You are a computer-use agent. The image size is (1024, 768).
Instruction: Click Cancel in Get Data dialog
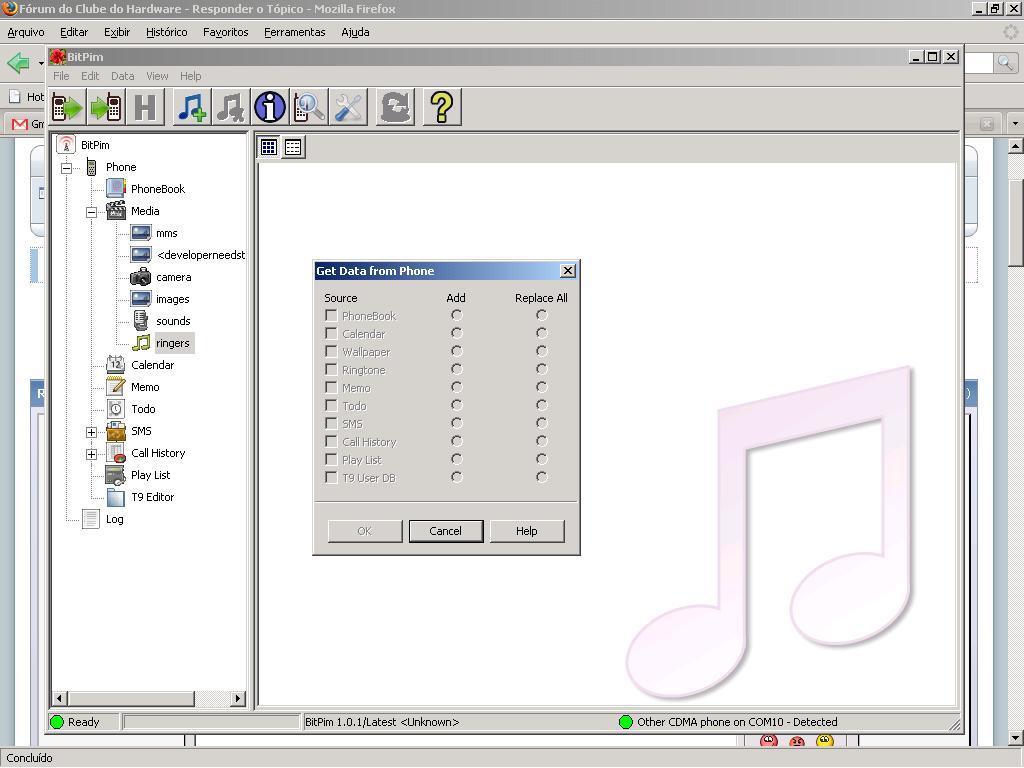446,531
